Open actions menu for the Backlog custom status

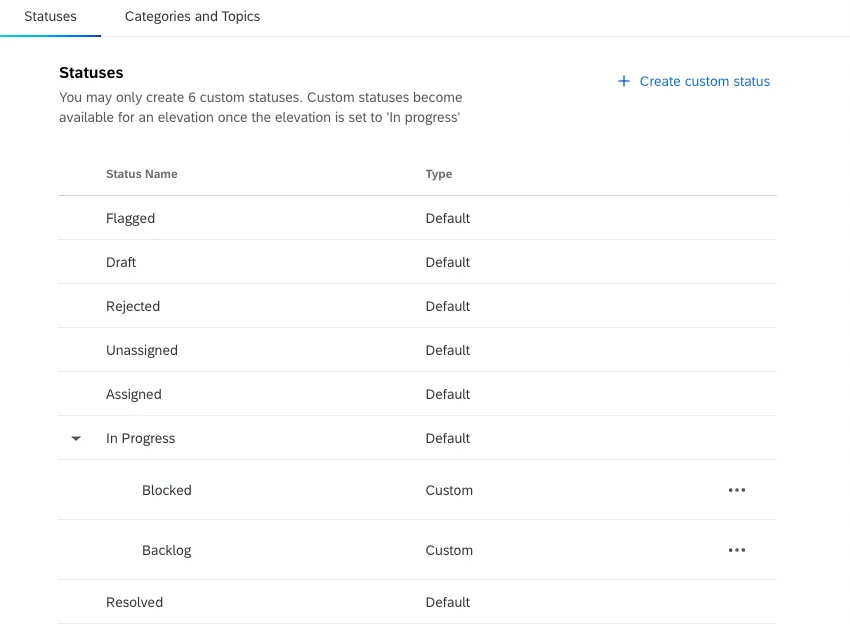(737, 550)
